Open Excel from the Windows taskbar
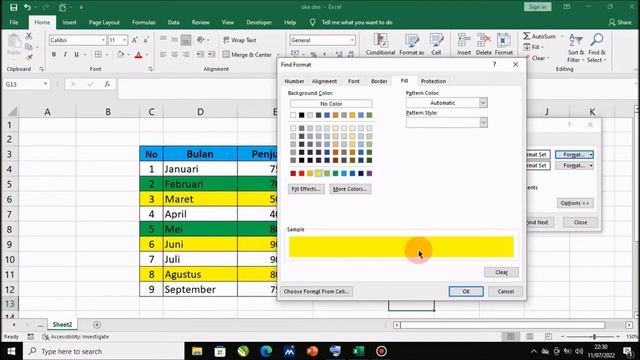Viewport: 640px width, 360px height. [x=358, y=351]
